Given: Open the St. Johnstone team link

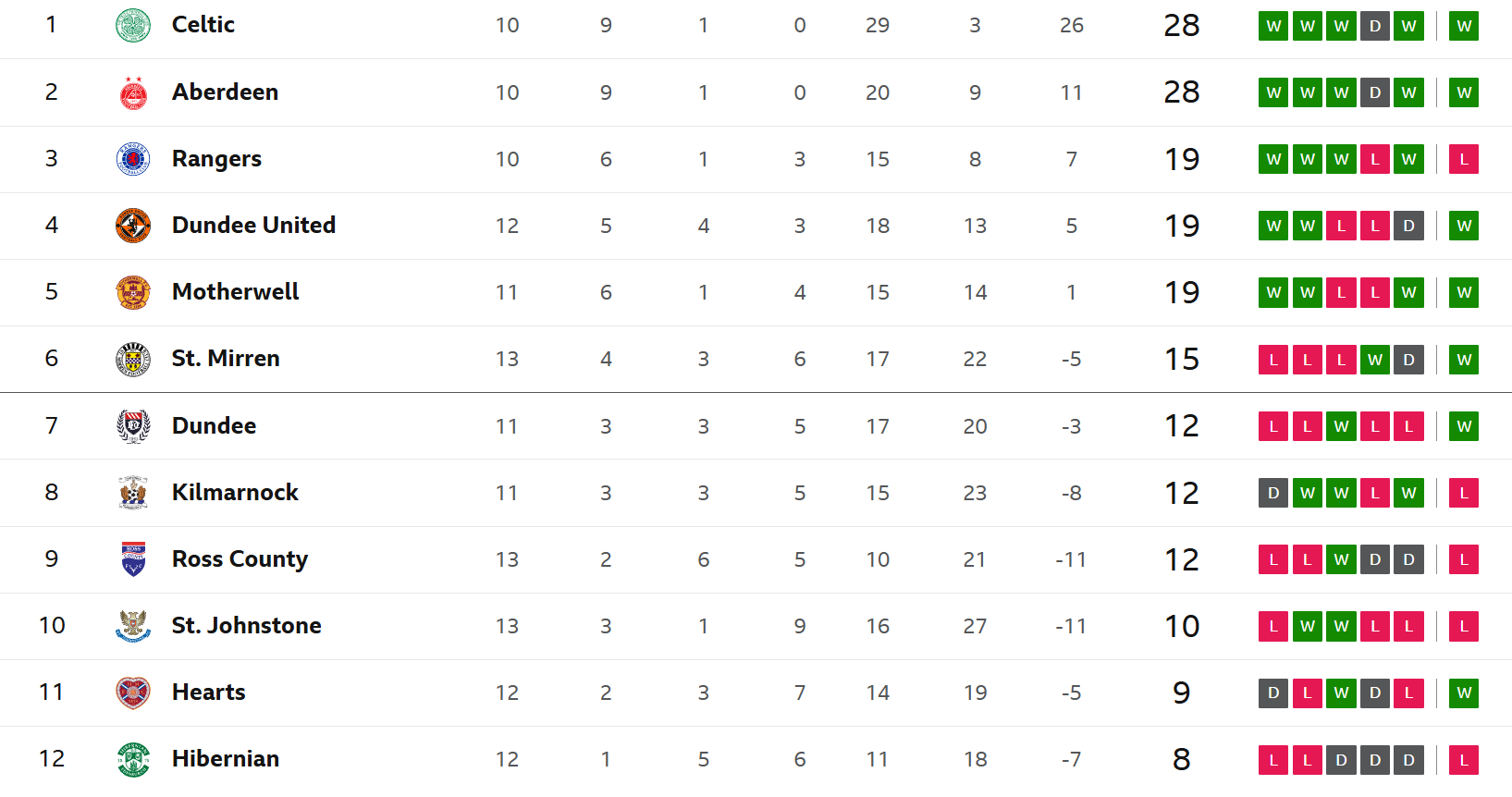Looking at the screenshot, I should 246,626.
